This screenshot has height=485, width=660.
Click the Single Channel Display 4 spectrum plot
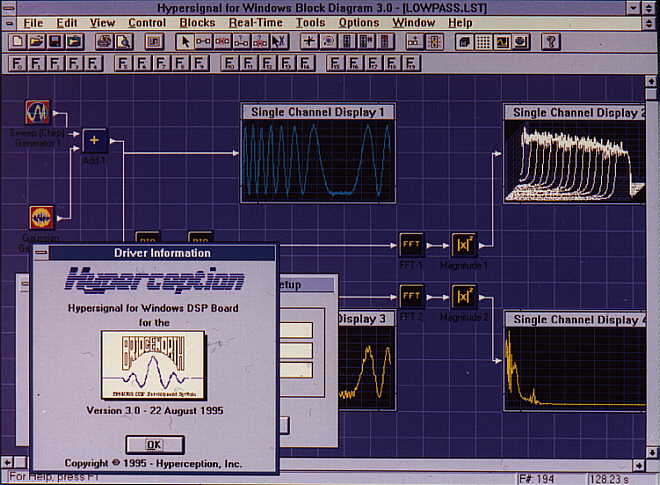click(x=575, y=368)
